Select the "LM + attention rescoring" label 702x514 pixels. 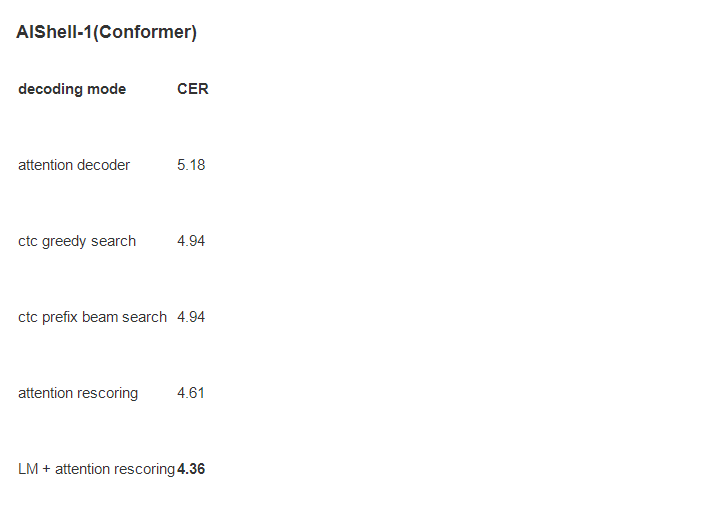(x=96, y=469)
